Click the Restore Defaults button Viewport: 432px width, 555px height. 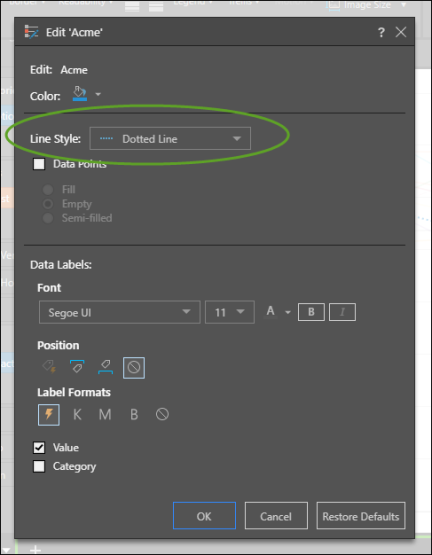click(361, 516)
